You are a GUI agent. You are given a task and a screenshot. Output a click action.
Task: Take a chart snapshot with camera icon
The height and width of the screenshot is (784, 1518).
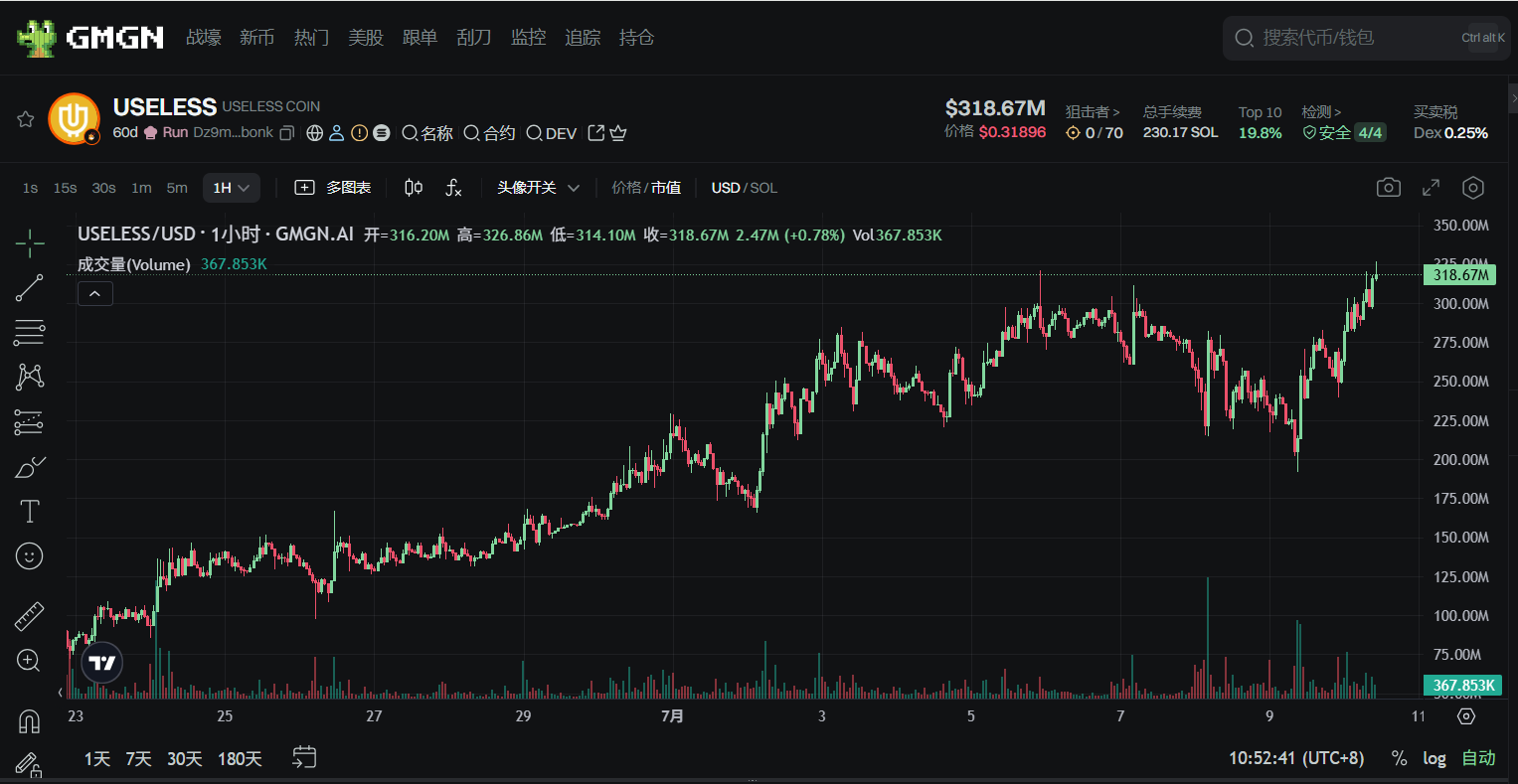(x=1388, y=188)
